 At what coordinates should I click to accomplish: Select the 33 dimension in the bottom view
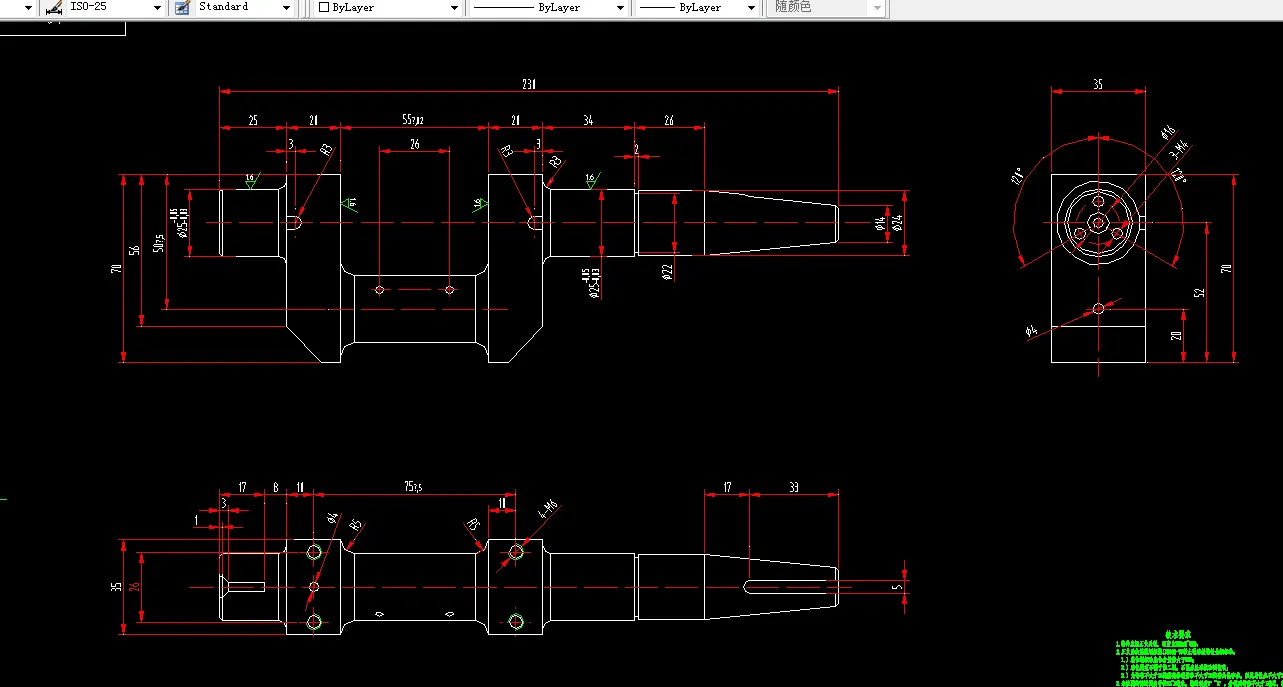click(x=793, y=488)
